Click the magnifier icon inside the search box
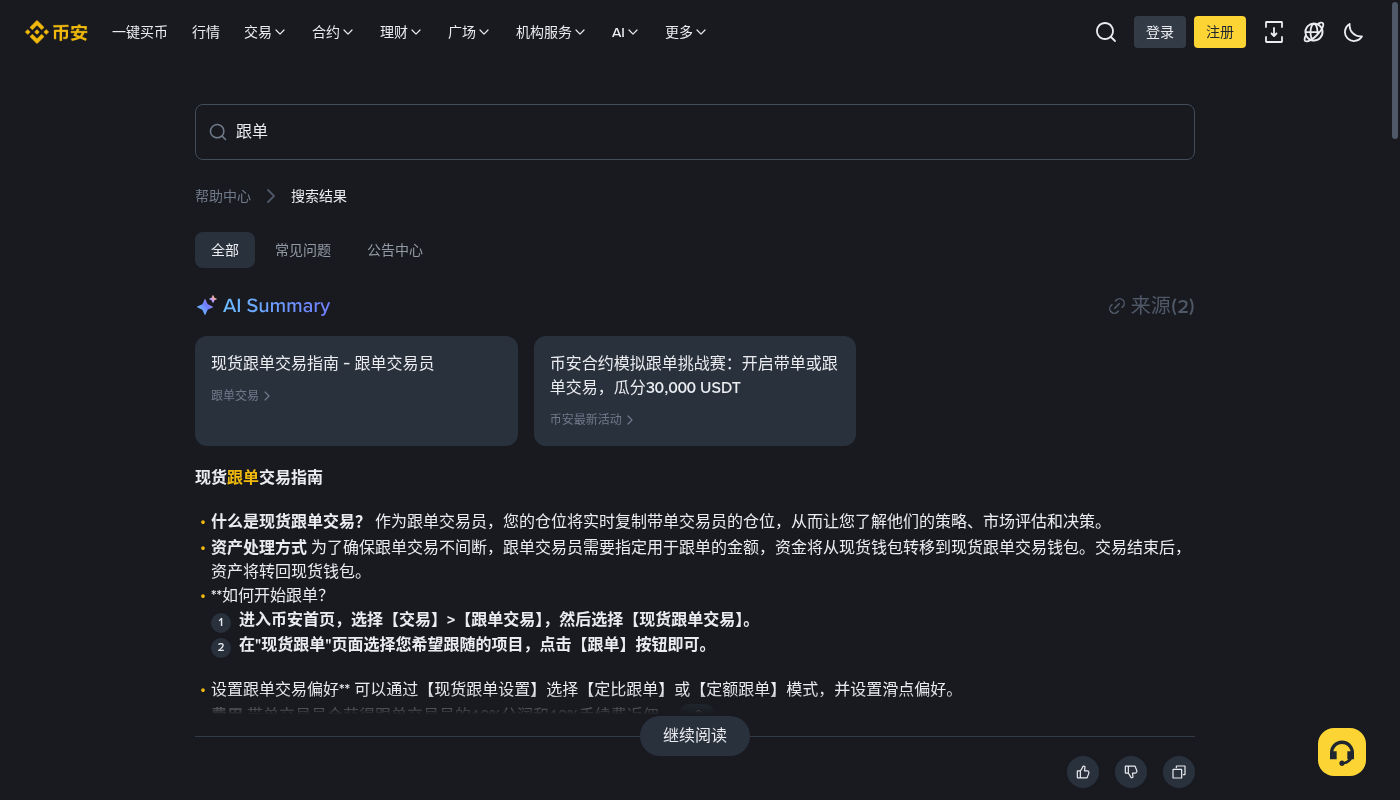Screen dimensions: 1400x800 pyautogui.click(x=218, y=132)
